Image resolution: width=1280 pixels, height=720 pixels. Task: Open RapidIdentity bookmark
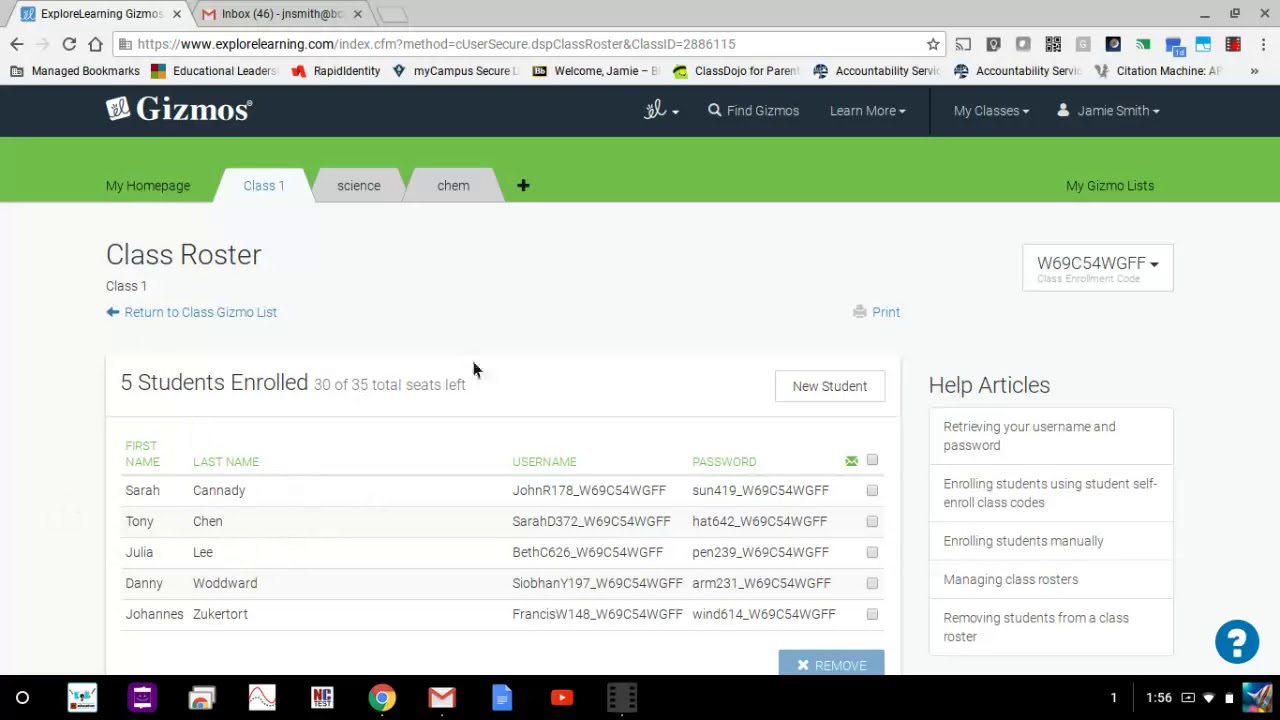(336, 71)
